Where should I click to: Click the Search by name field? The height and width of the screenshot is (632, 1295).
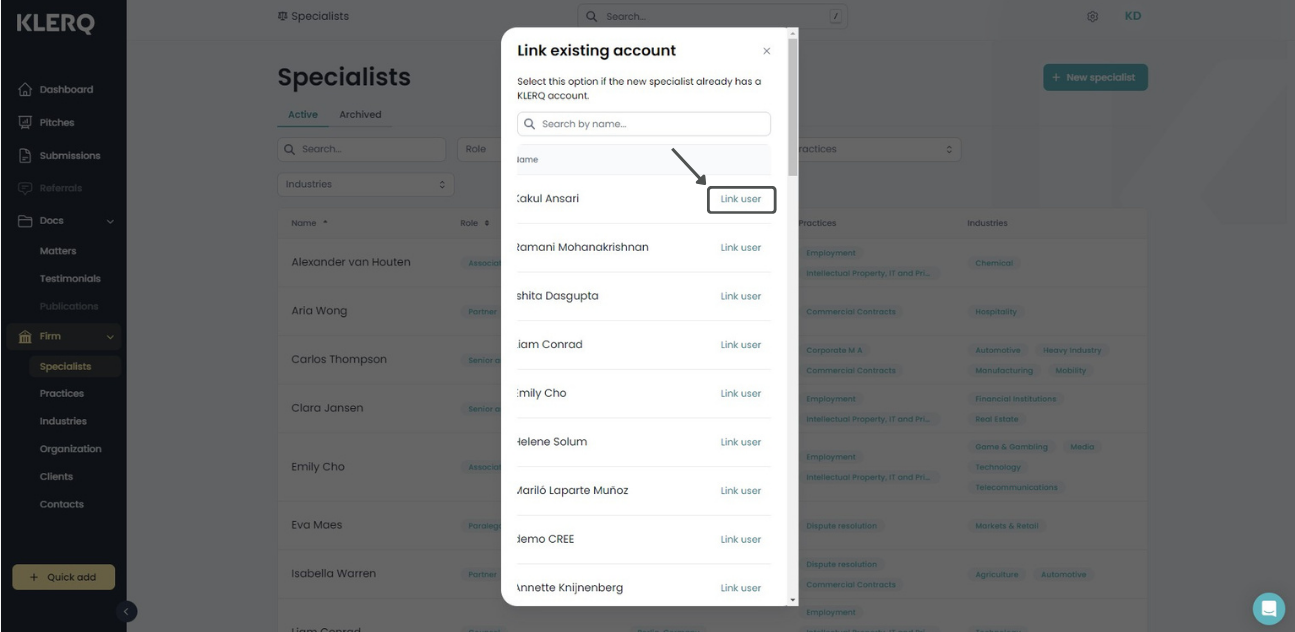click(644, 124)
